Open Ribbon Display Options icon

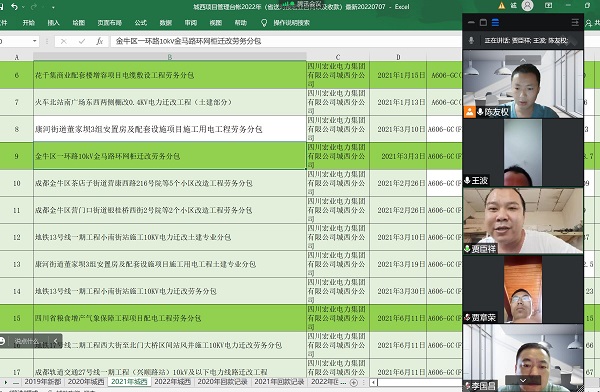coord(548,5)
